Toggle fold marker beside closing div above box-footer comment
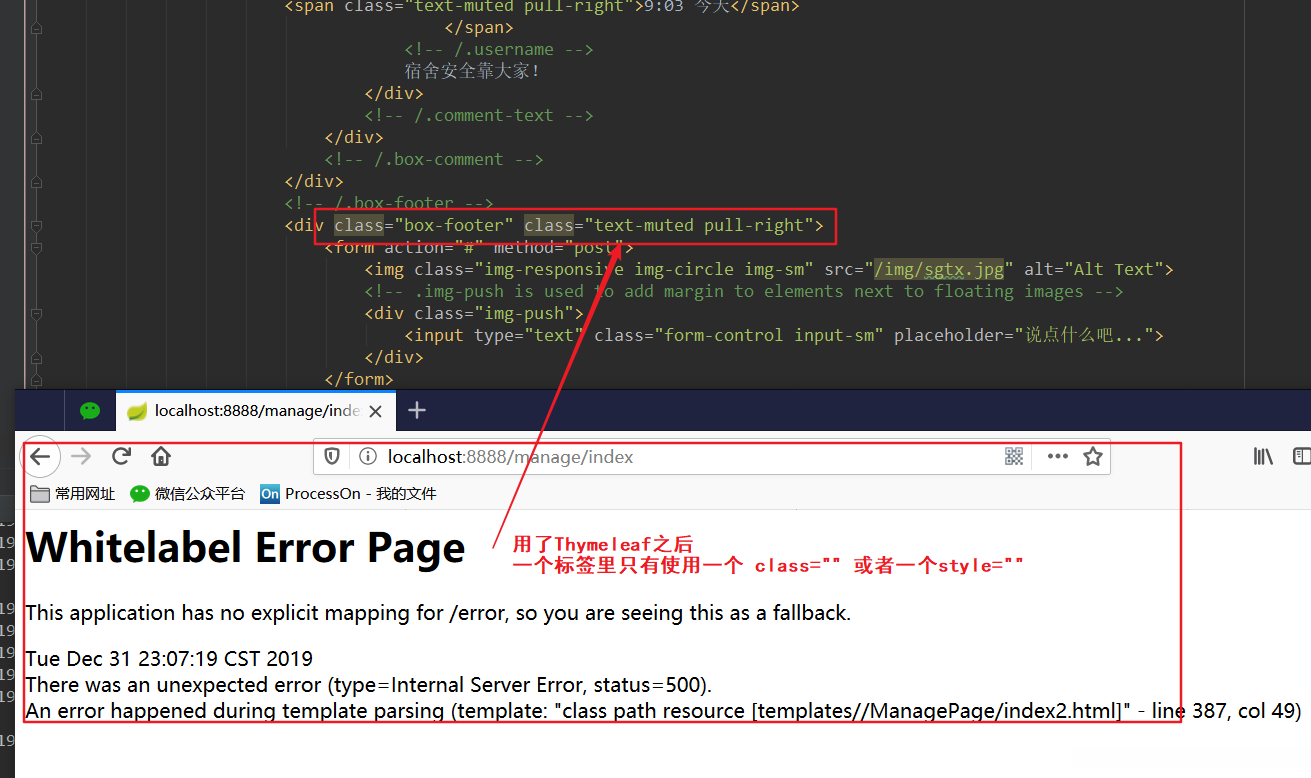 [37, 182]
